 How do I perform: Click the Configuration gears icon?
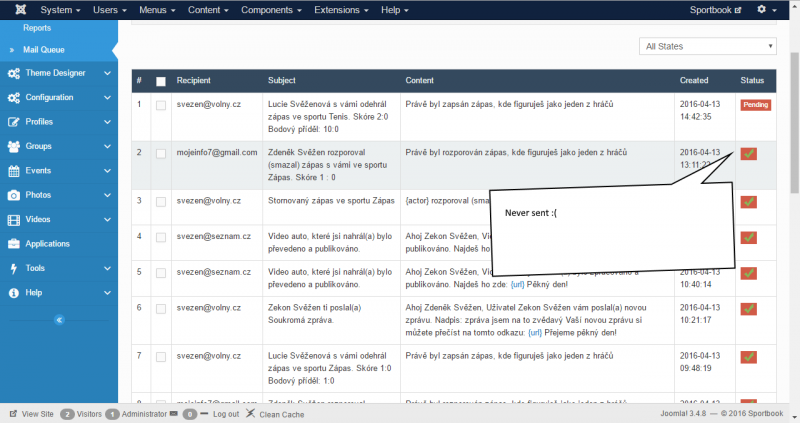click(x=14, y=97)
